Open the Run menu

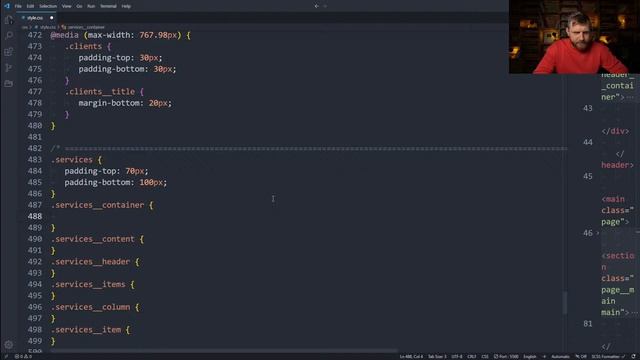[x=91, y=6]
